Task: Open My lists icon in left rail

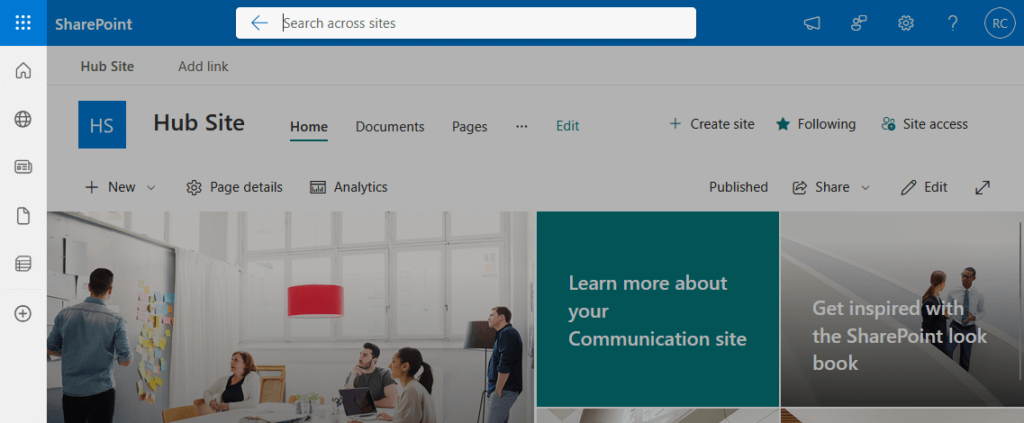Action: click(23, 264)
